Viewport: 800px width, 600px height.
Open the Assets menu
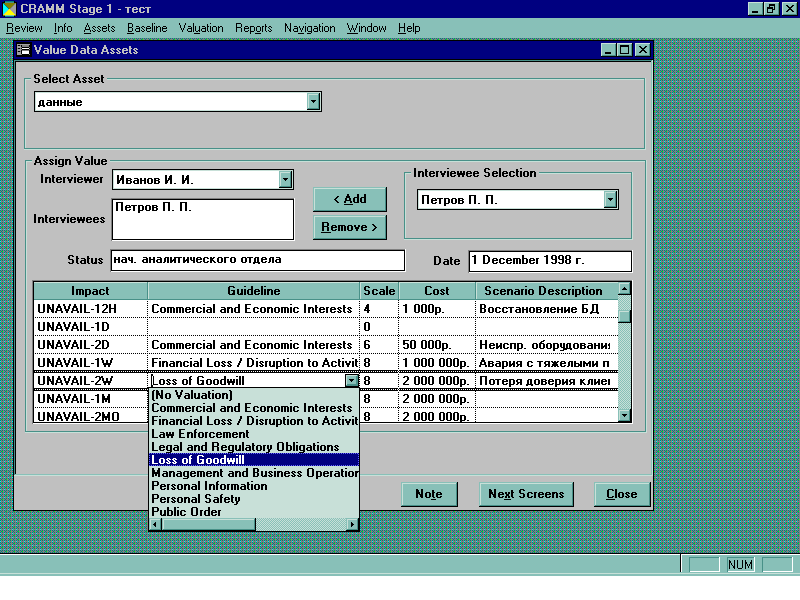99,28
